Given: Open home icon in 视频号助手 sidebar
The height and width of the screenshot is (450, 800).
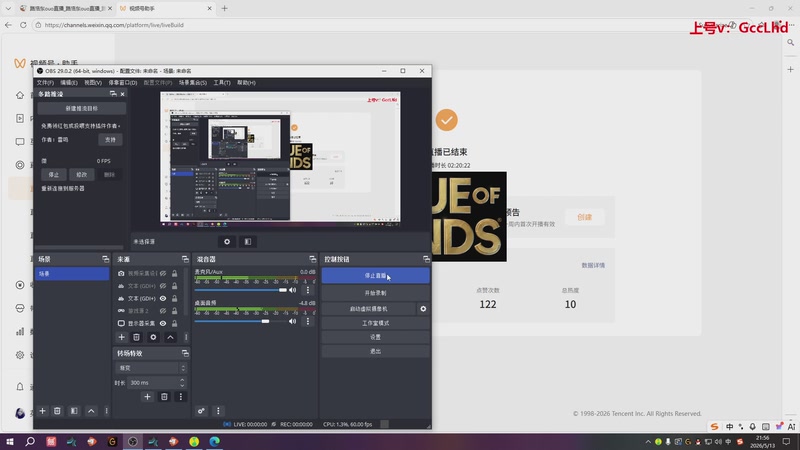Looking at the screenshot, I should (20, 95).
